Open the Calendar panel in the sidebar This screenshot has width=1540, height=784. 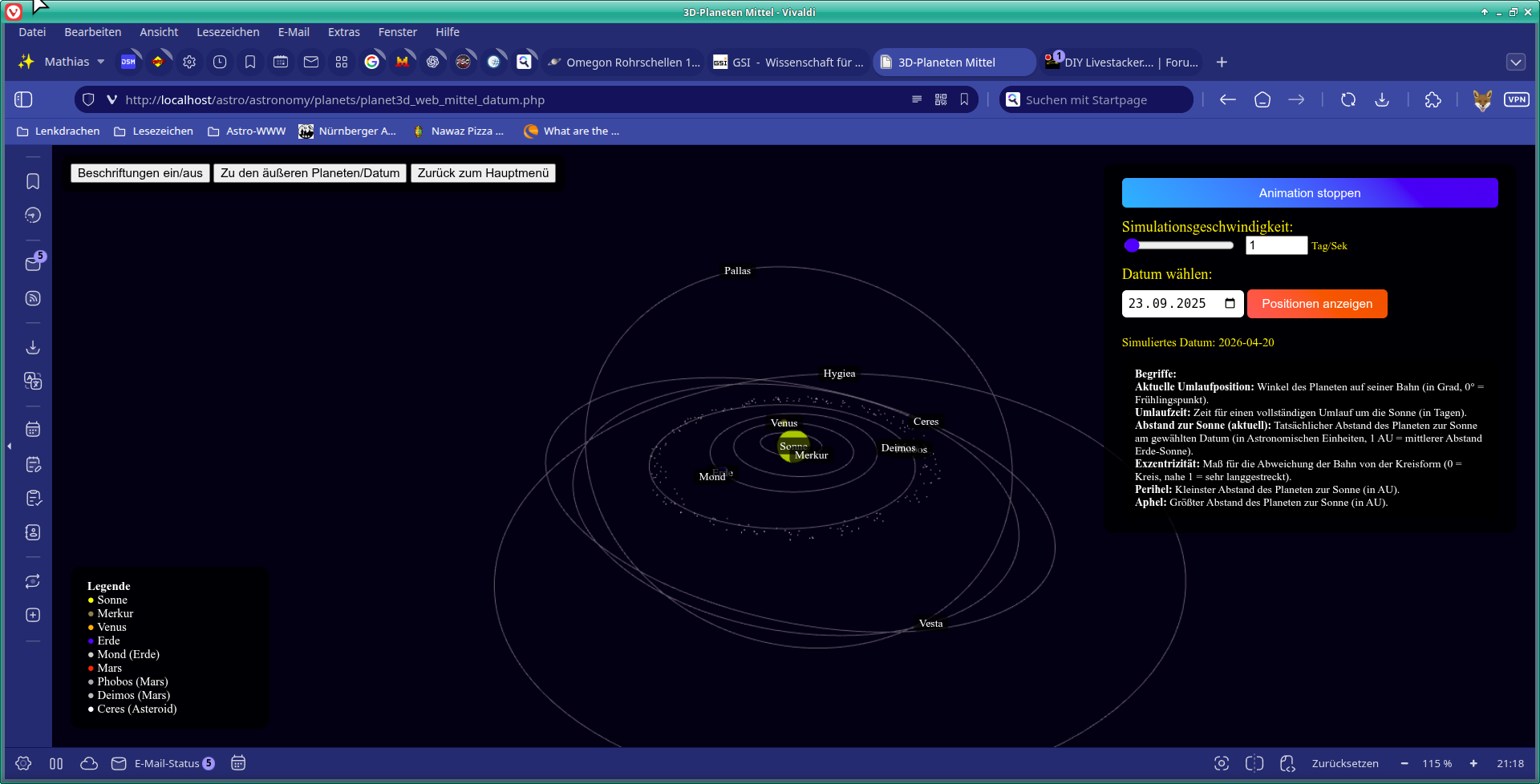click(33, 430)
